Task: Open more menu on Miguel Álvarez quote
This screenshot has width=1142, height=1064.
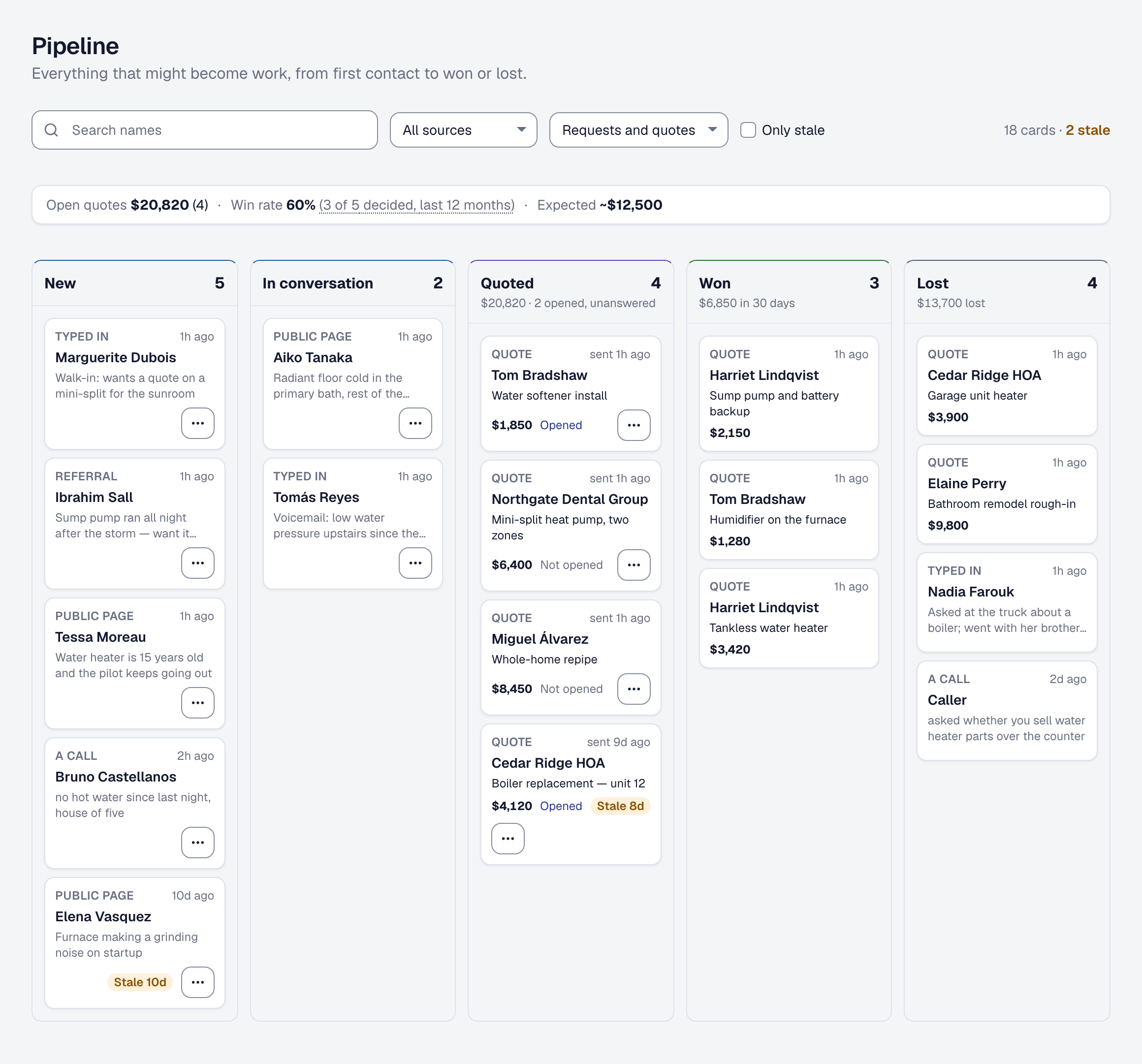Action: pos(634,689)
